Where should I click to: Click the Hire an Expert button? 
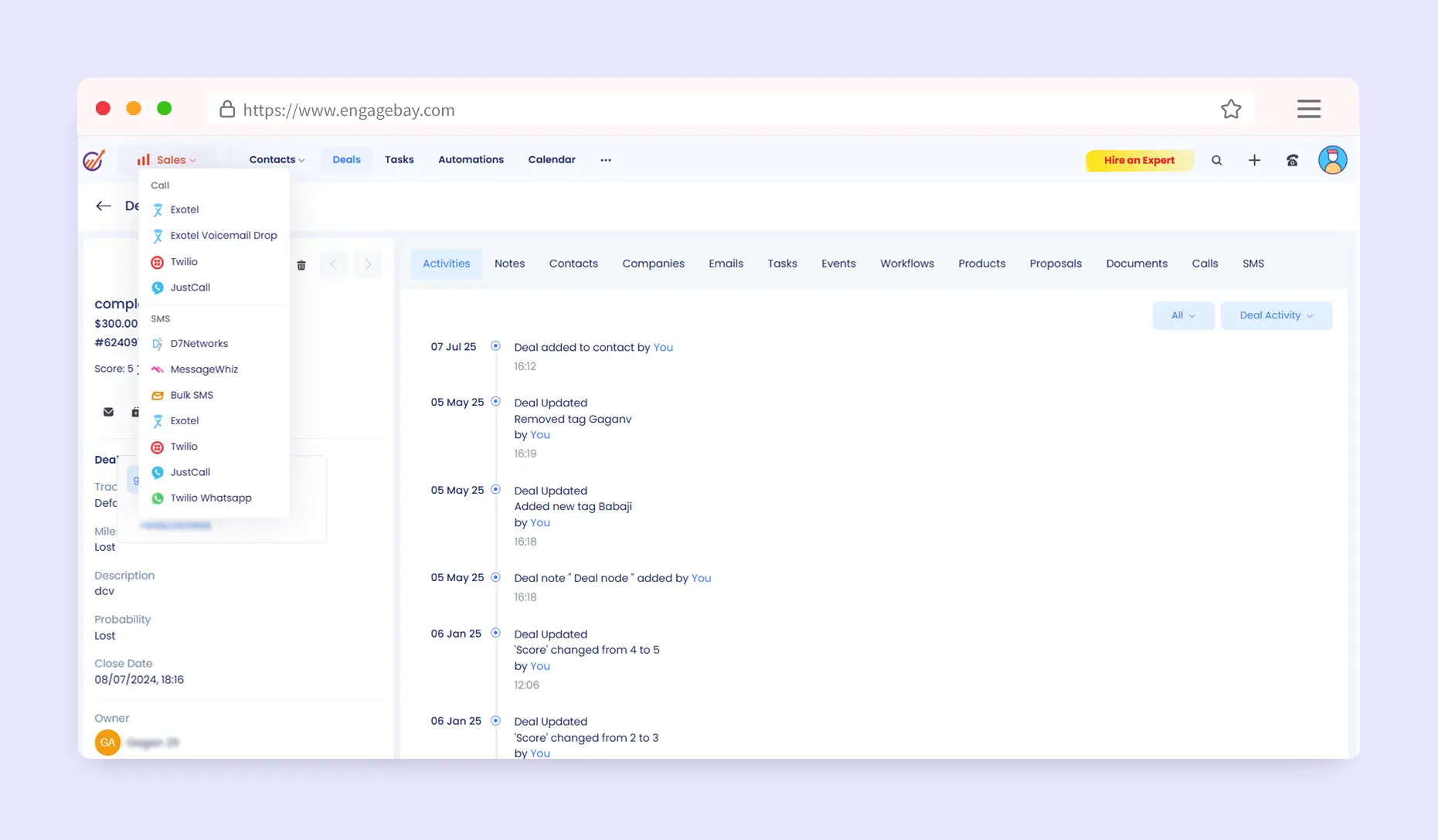coord(1139,161)
